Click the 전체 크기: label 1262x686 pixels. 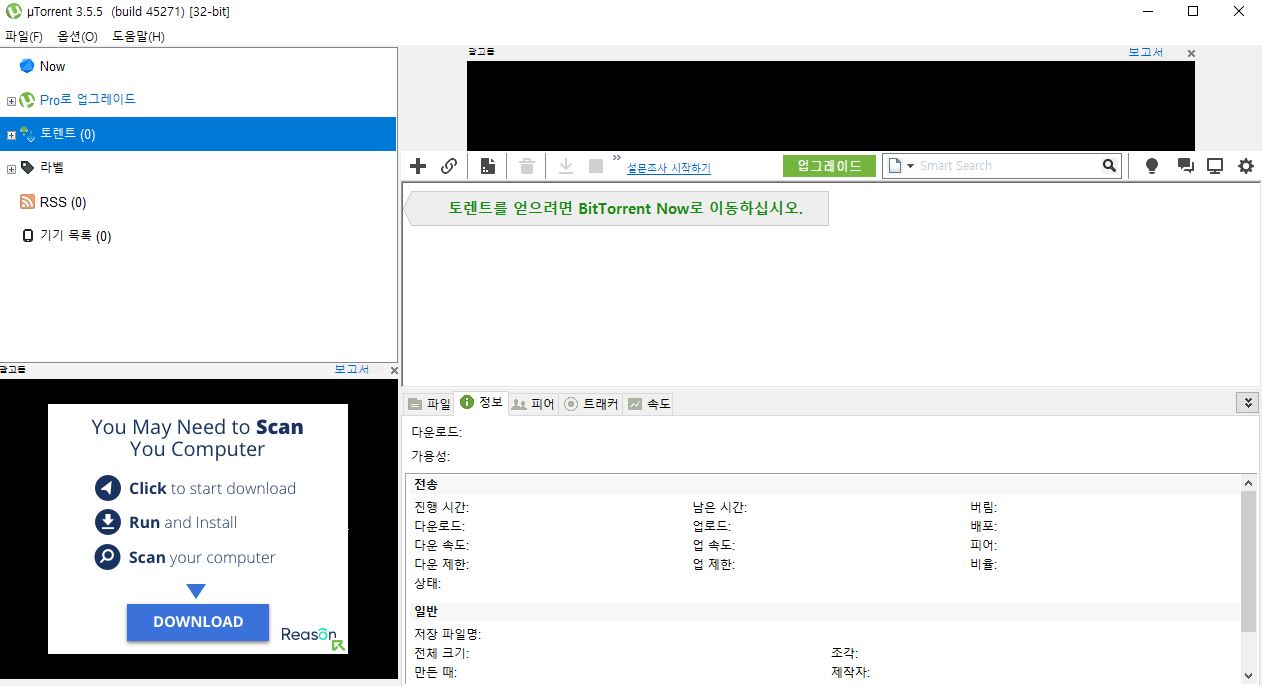pyautogui.click(x=441, y=653)
